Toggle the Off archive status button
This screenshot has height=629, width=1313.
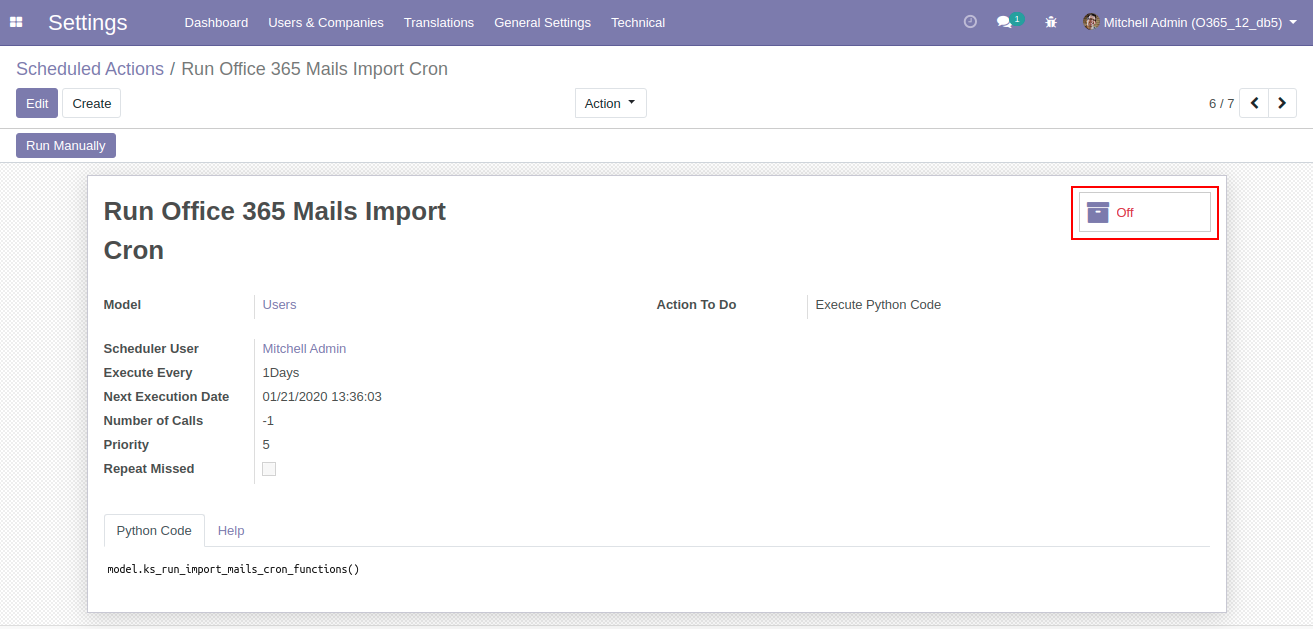click(x=1144, y=212)
